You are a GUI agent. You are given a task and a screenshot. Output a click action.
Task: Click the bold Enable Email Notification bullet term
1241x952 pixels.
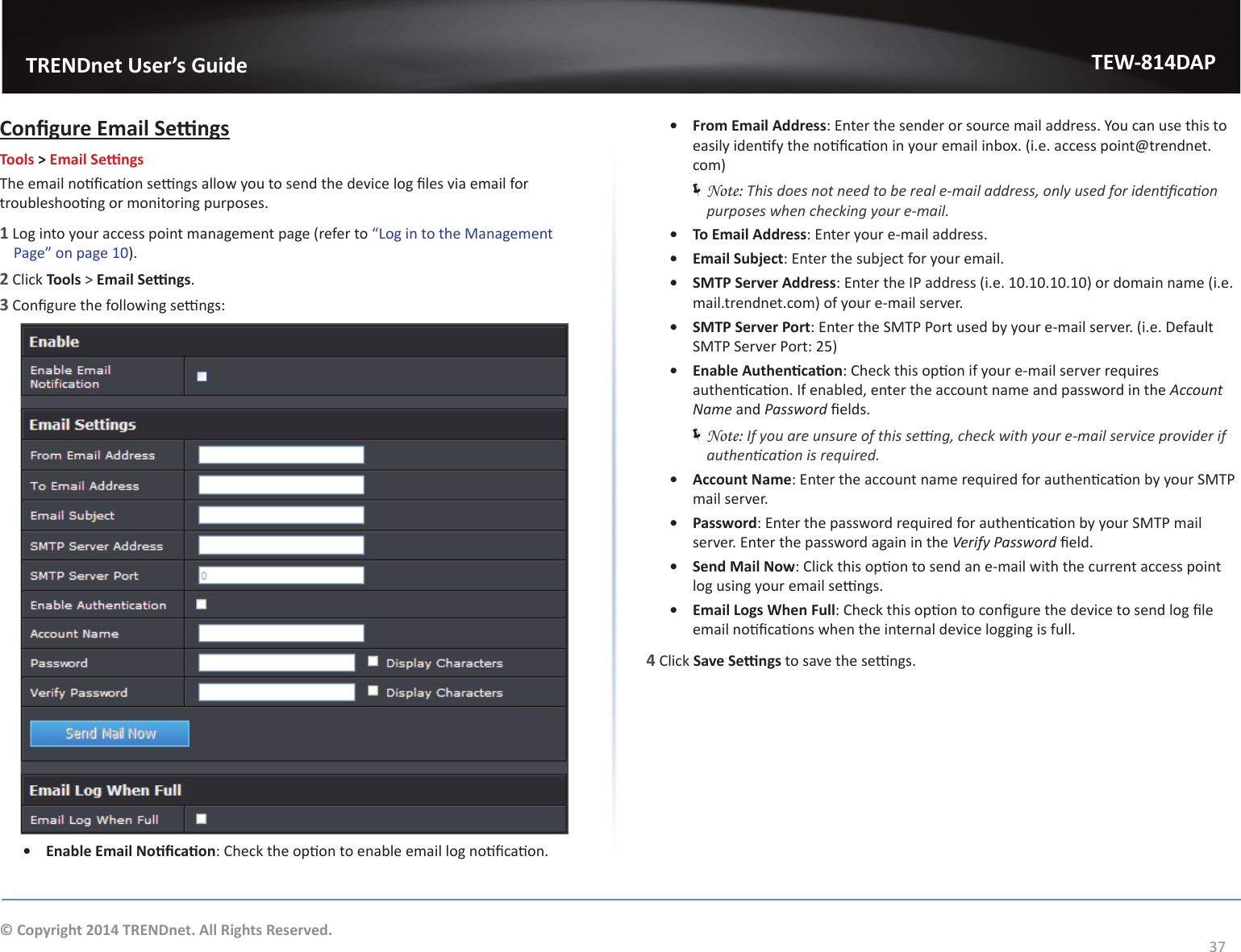tap(131, 851)
